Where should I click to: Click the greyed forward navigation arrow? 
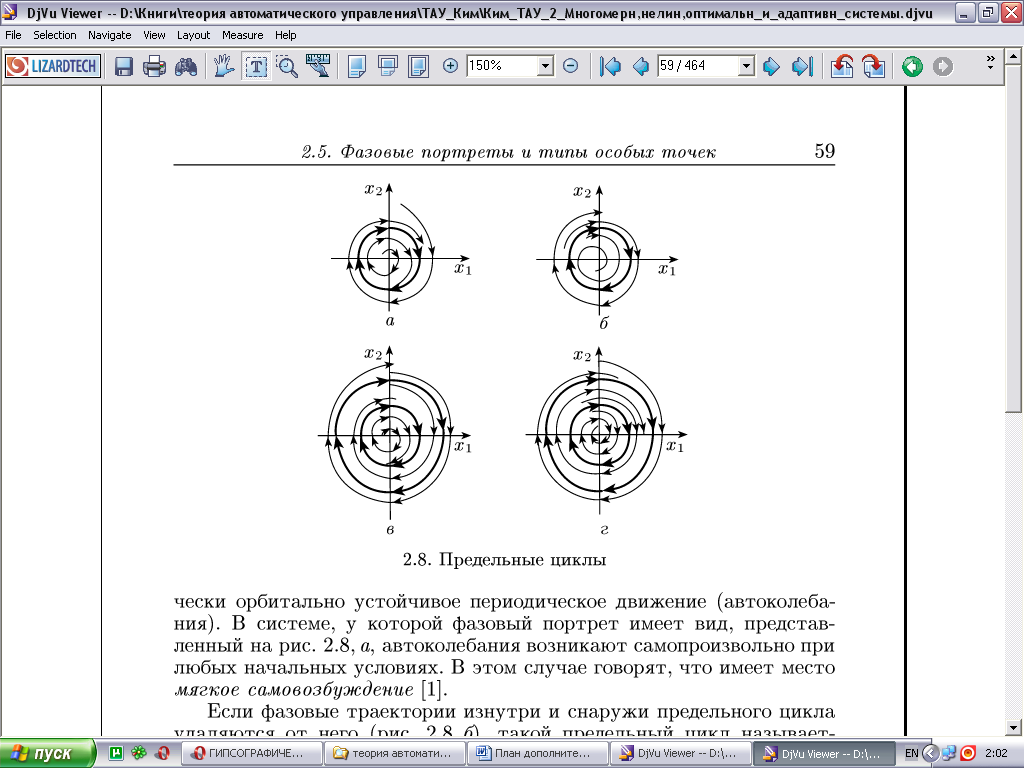click(942, 66)
